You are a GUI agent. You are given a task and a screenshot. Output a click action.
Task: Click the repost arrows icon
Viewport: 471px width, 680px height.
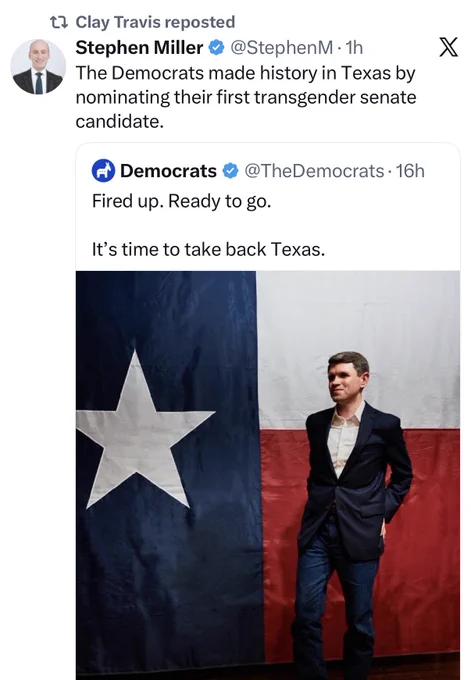[x=59, y=22]
